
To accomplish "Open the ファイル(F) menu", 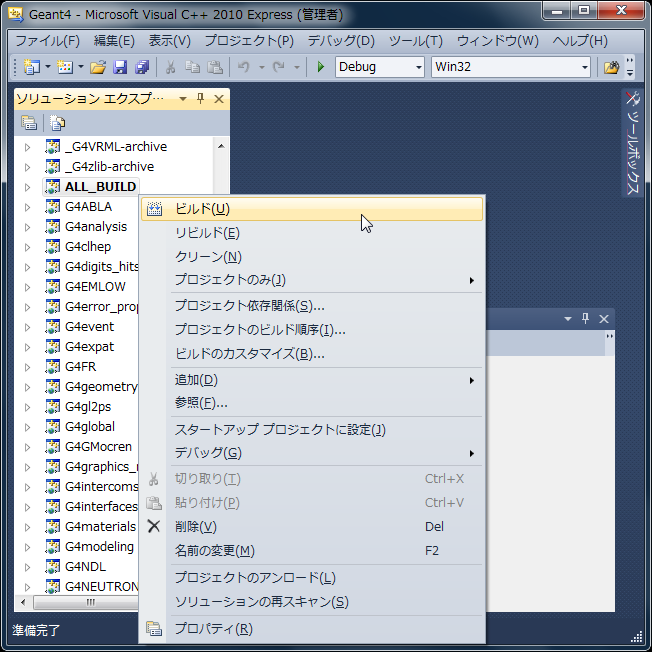I will [47, 41].
